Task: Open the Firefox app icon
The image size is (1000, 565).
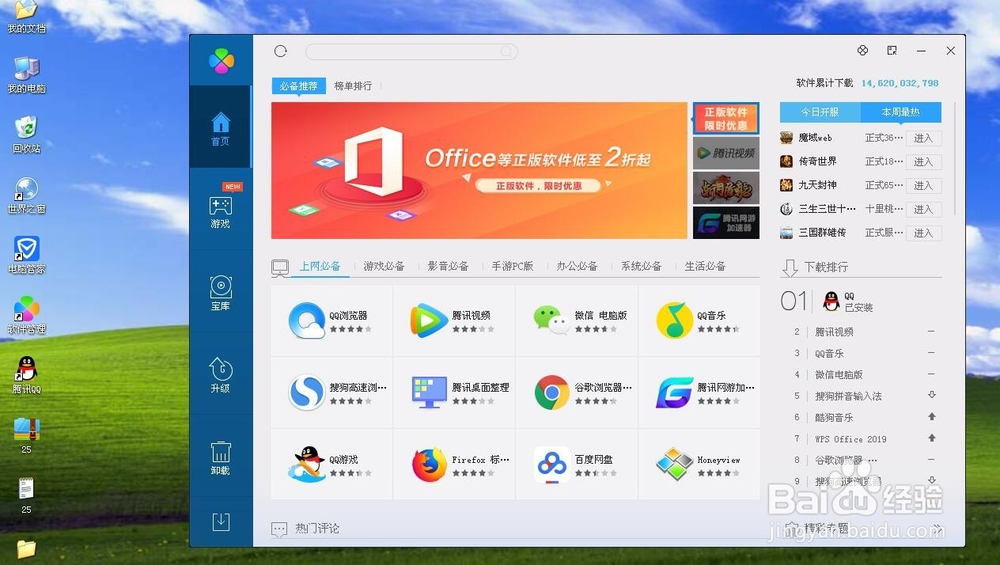Action: pos(429,464)
